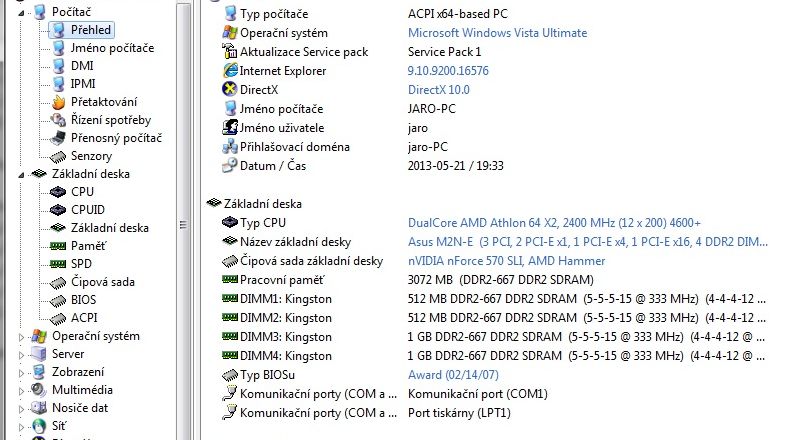Screen dimensions: 798x440
Task: Click the IPMI monitor icon
Action: [x=59, y=83]
